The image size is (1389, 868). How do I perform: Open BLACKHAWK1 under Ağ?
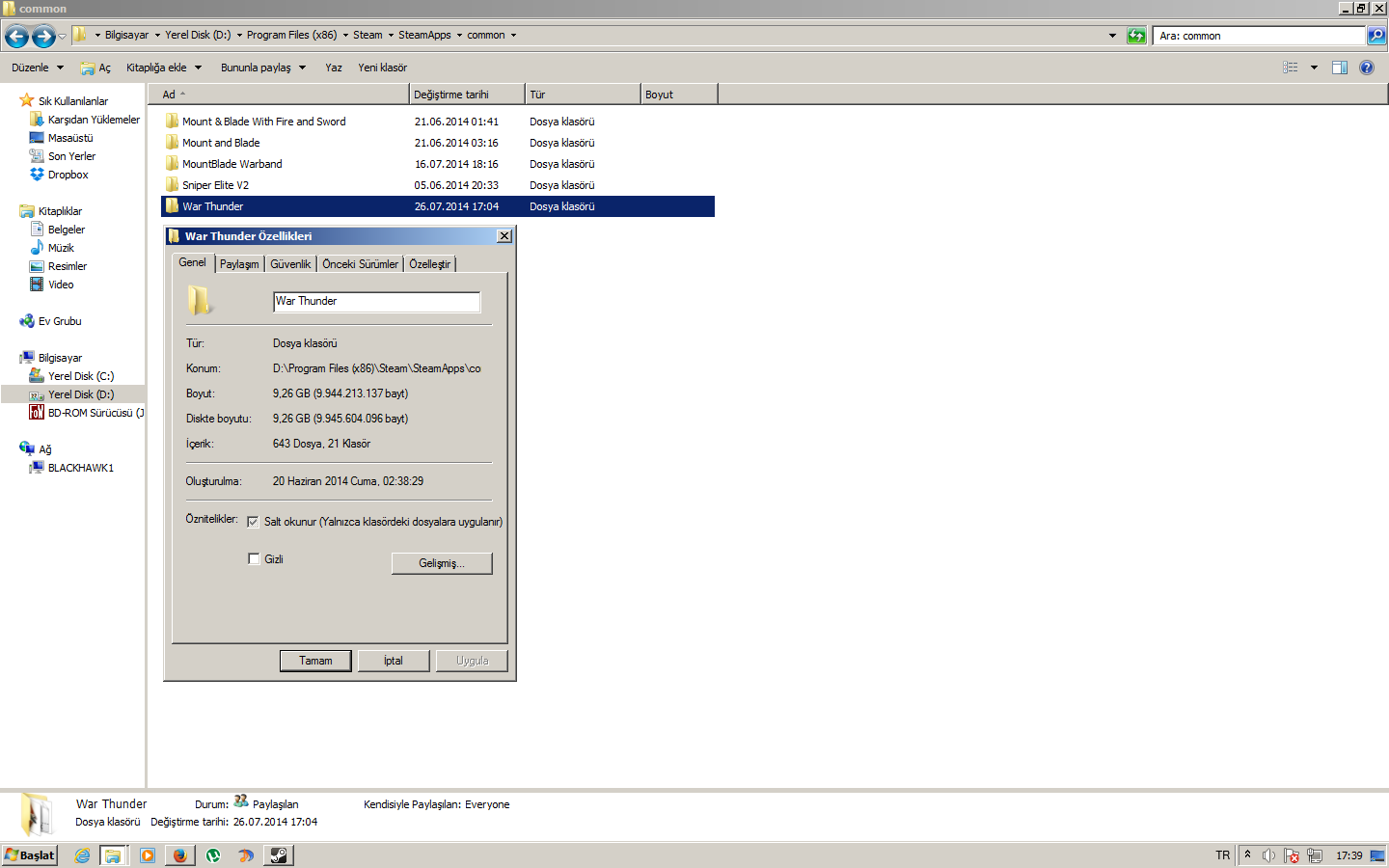(x=81, y=468)
